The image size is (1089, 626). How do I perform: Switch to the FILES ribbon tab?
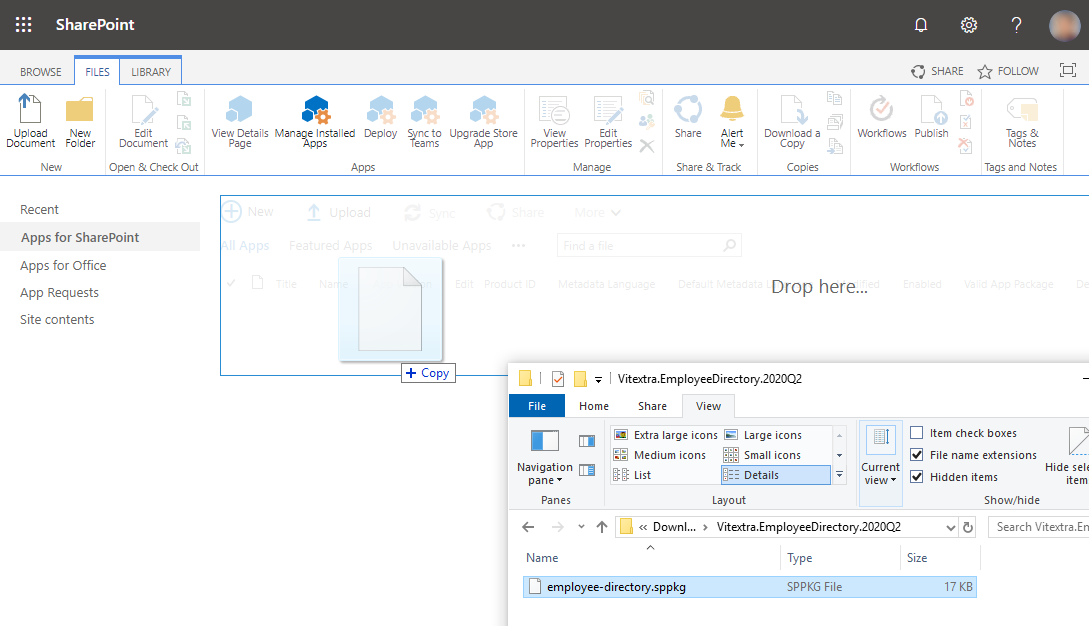(x=97, y=72)
